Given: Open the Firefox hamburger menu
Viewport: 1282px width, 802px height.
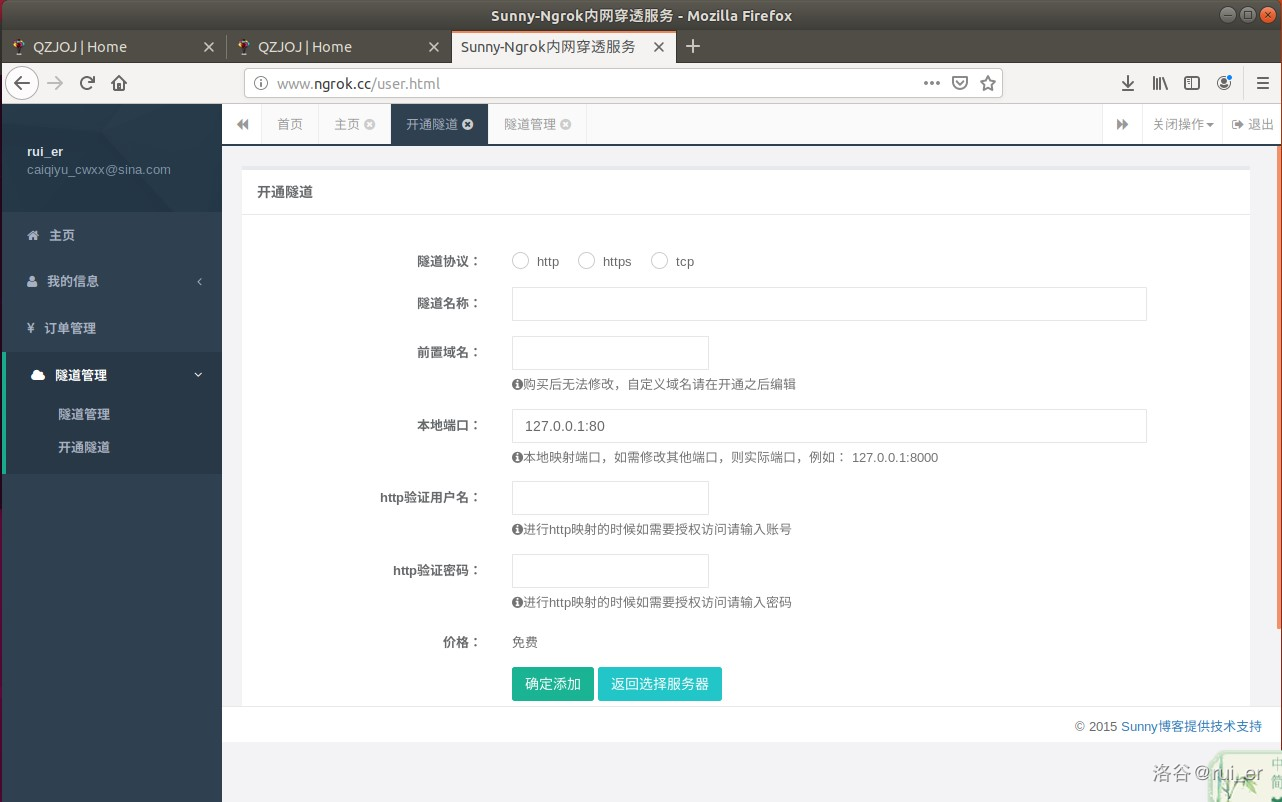Looking at the screenshot, I should [1262, 83].
